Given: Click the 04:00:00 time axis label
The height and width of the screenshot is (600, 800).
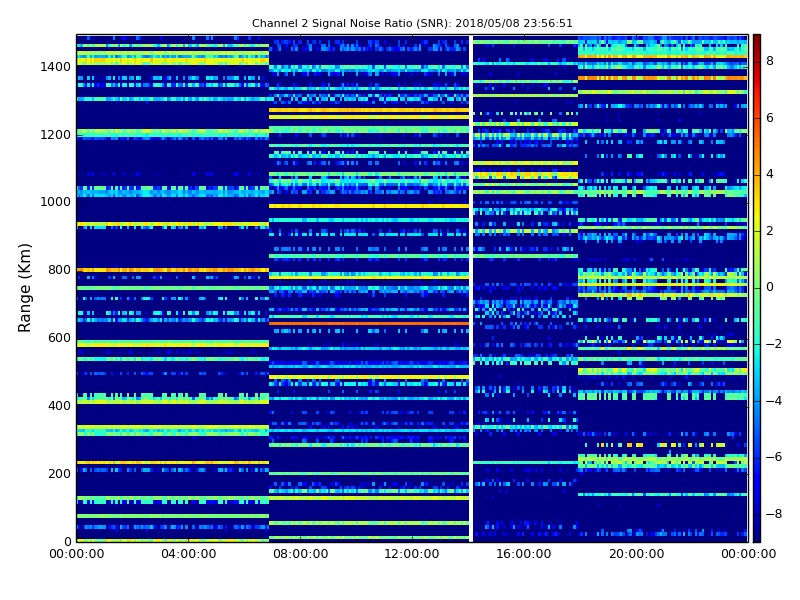Looking at the screenshot, I should pyautogui.click(x=189, y=554).
